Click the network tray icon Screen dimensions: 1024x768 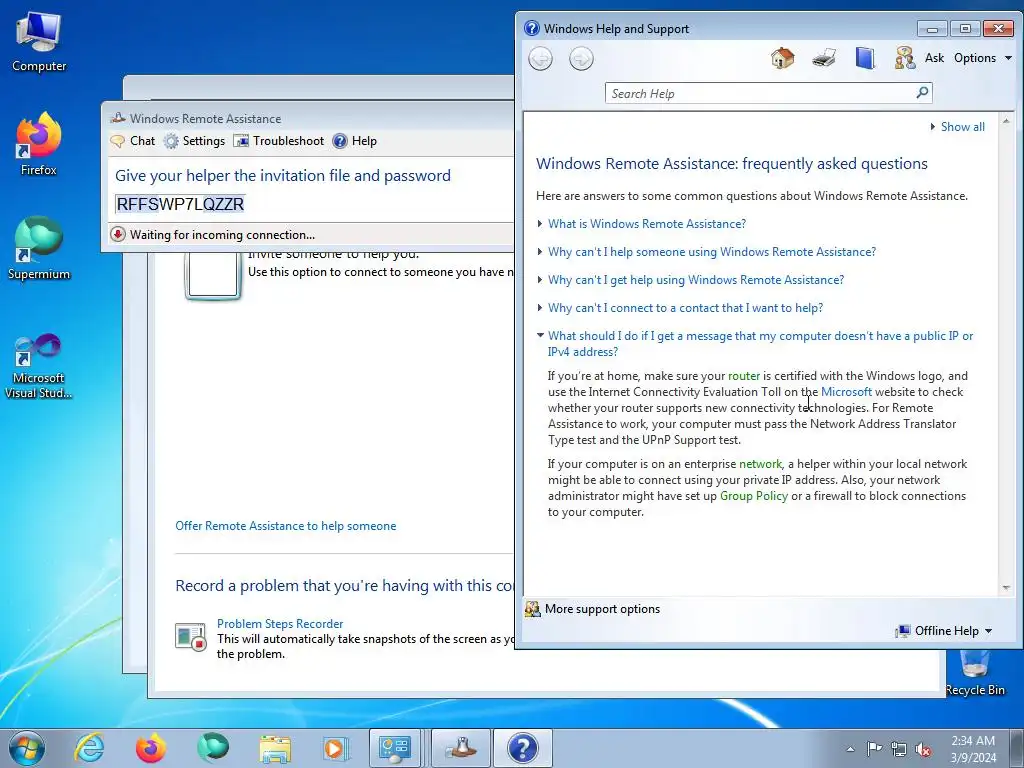(x=899, y=749)
